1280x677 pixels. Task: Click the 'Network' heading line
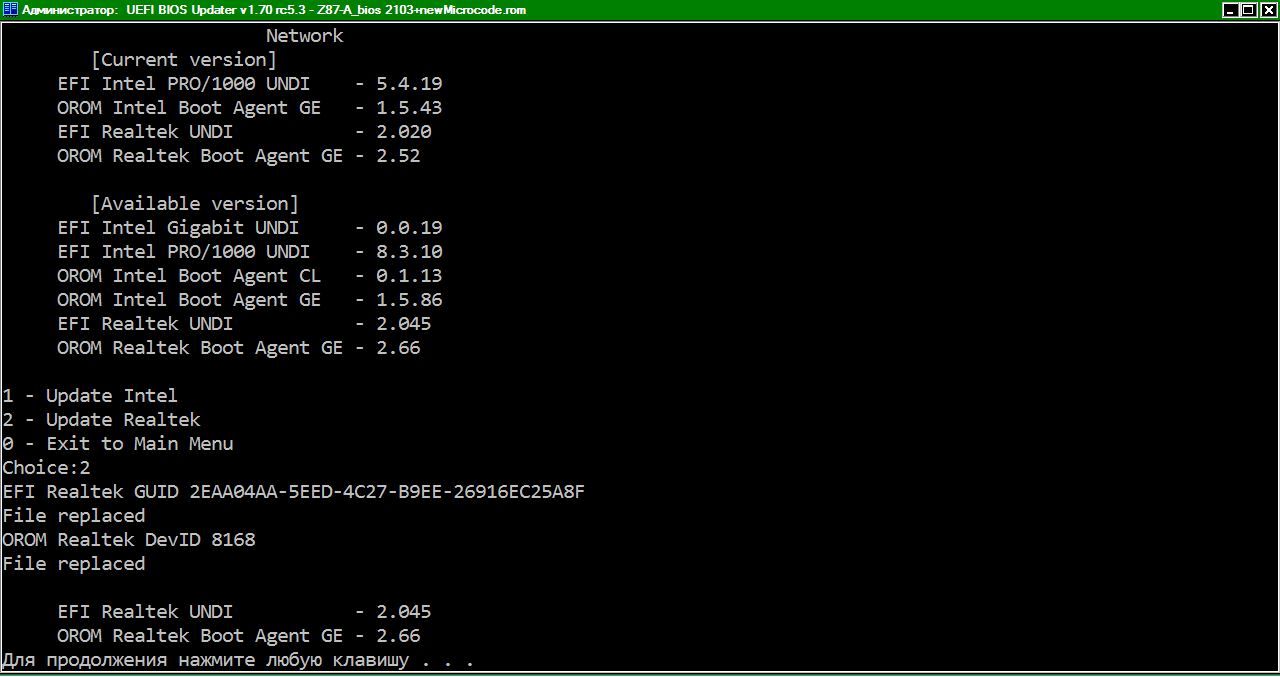(x=304, y=36)
